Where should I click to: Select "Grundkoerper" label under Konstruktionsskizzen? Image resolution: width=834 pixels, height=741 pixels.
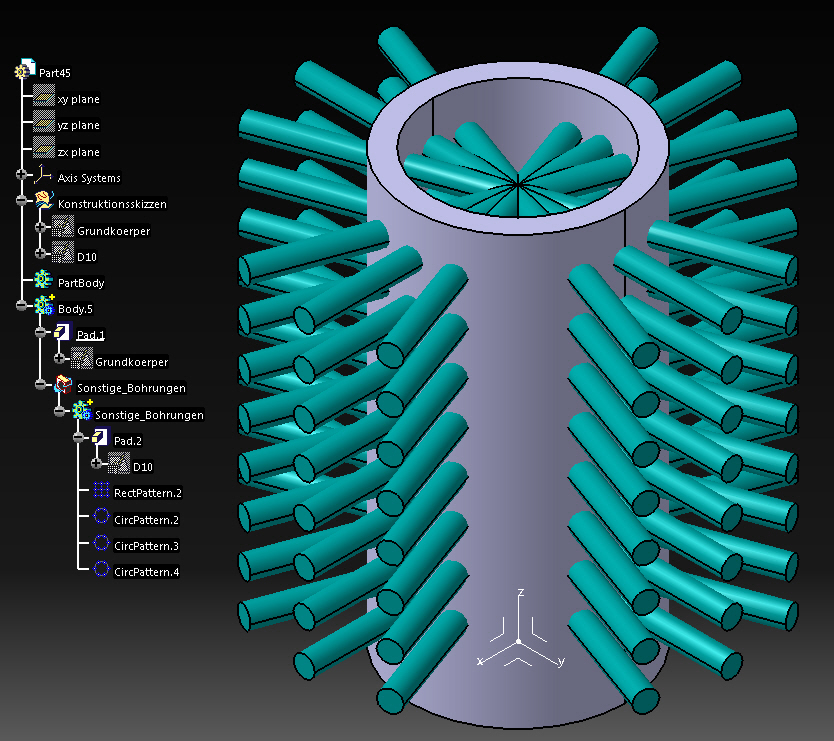pos(114,231)
